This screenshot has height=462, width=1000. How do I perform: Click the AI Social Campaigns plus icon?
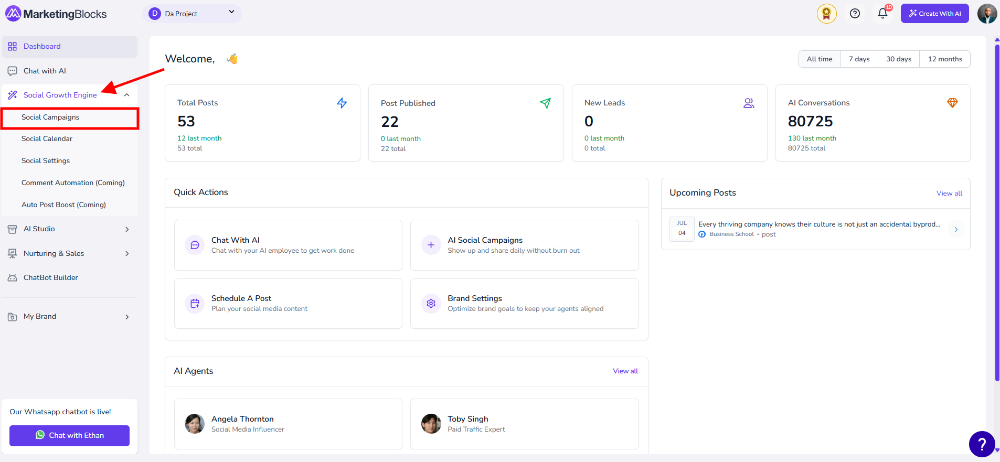pyautogui.click(x=431, y=245)
